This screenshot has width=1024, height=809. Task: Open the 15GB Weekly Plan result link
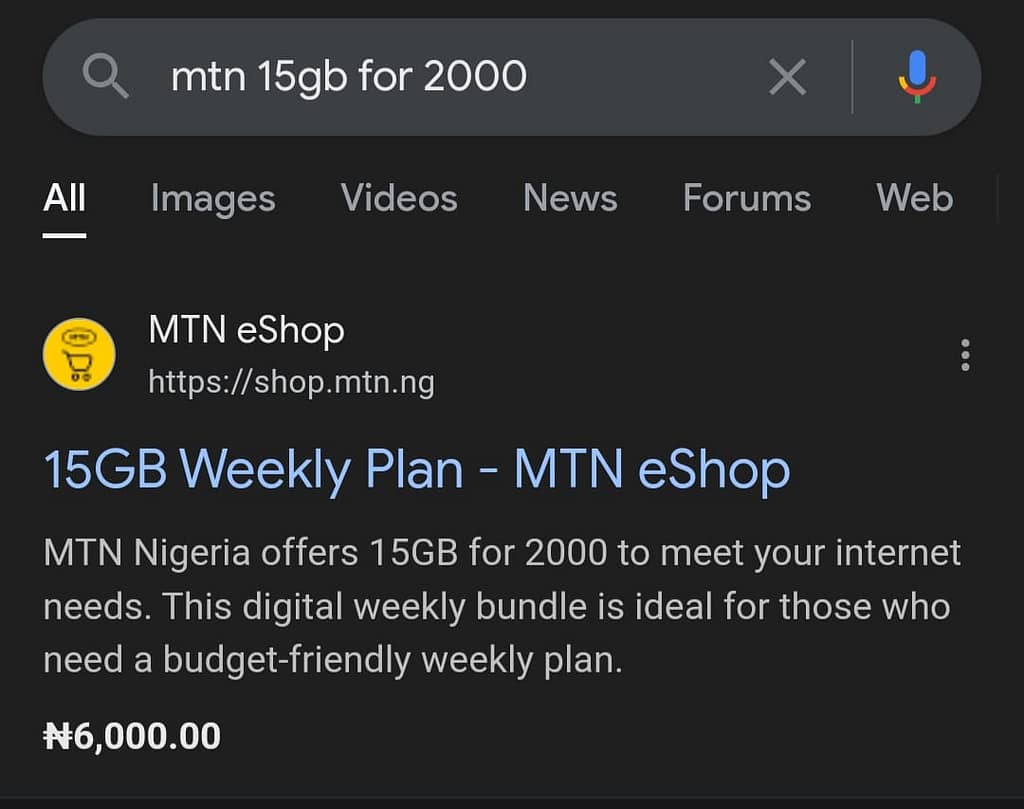[415, 470]
